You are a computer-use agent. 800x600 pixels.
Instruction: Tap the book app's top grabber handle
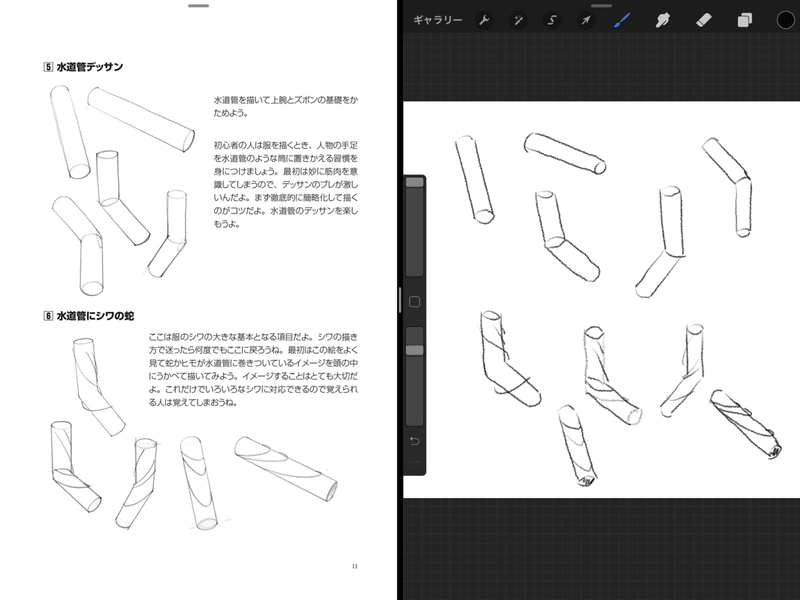tap(198, 6)
